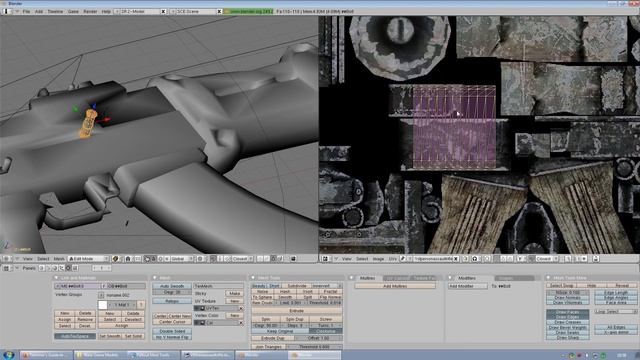Open the Global orientation dropdown
Image resolution: width=640 pixels, height=360 pixels.
pos(182,259)
